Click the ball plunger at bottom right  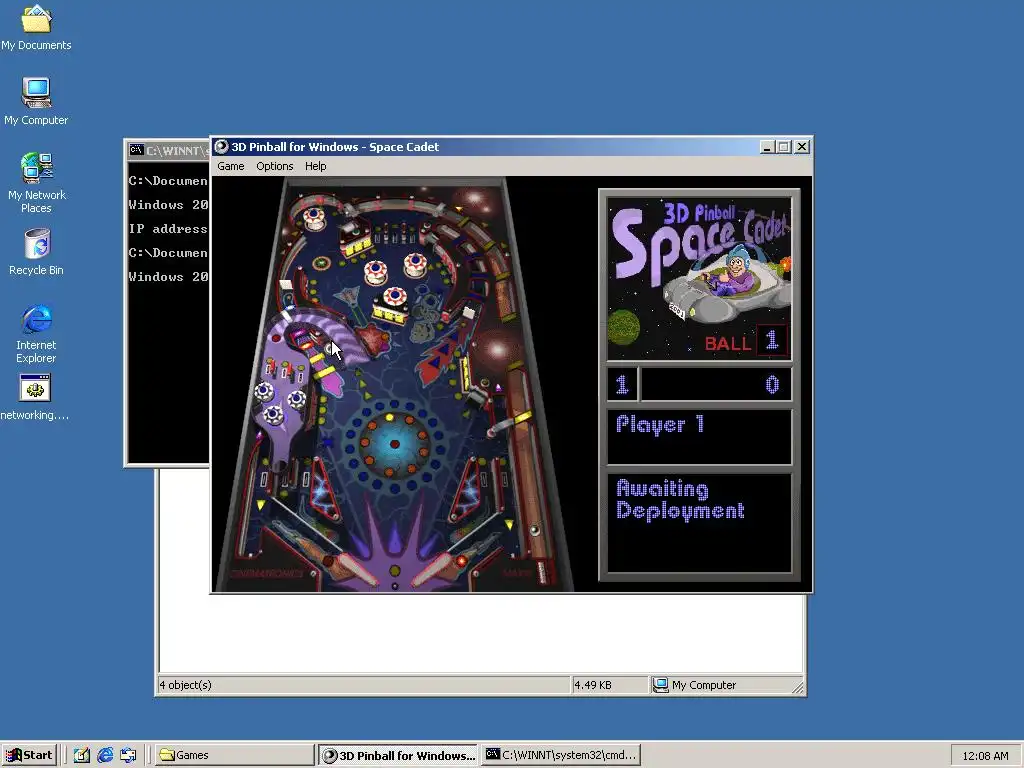[x=541, y=571]
